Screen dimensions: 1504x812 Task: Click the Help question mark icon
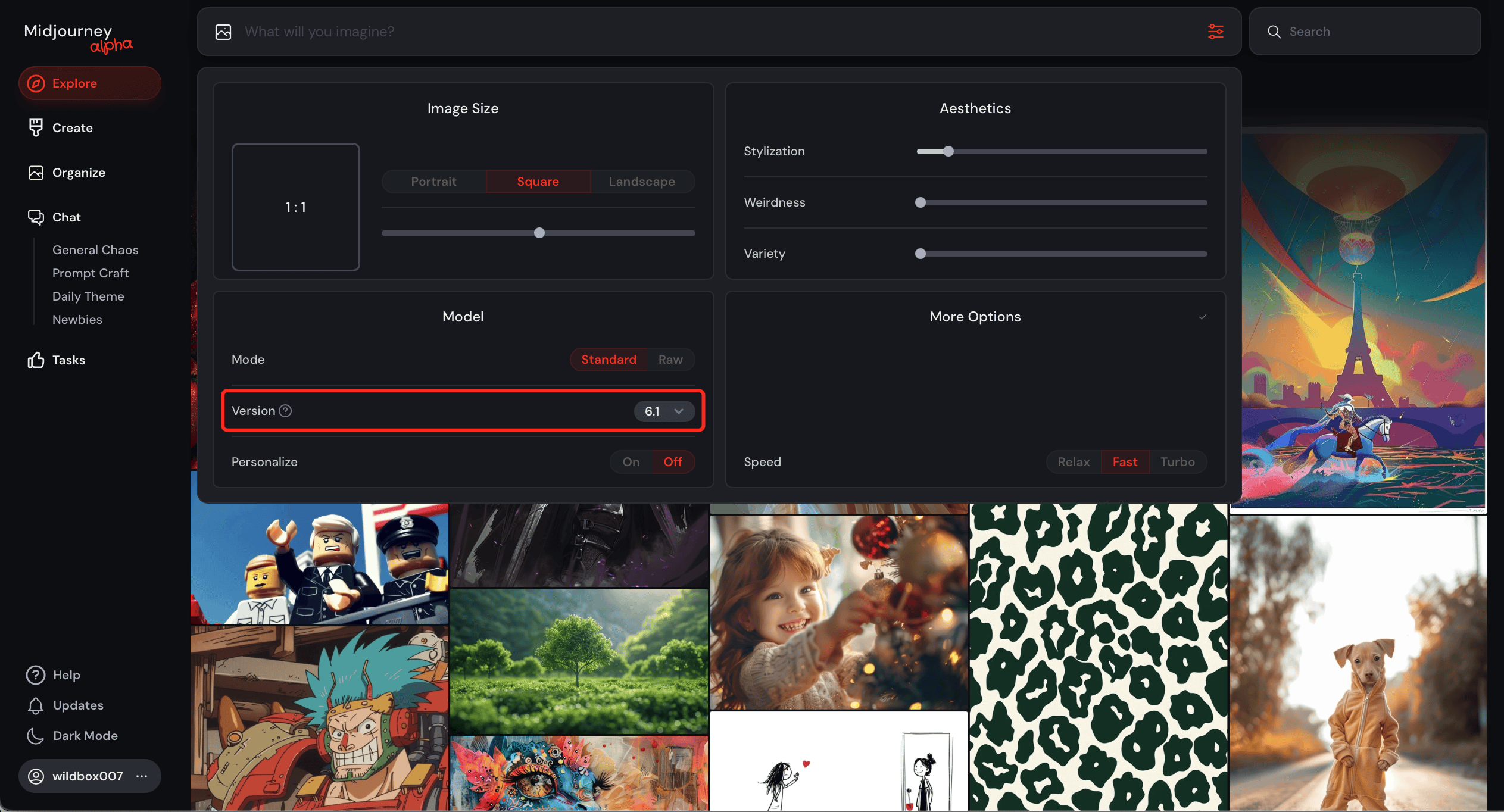pyautogui.click(x=36, y=674)
